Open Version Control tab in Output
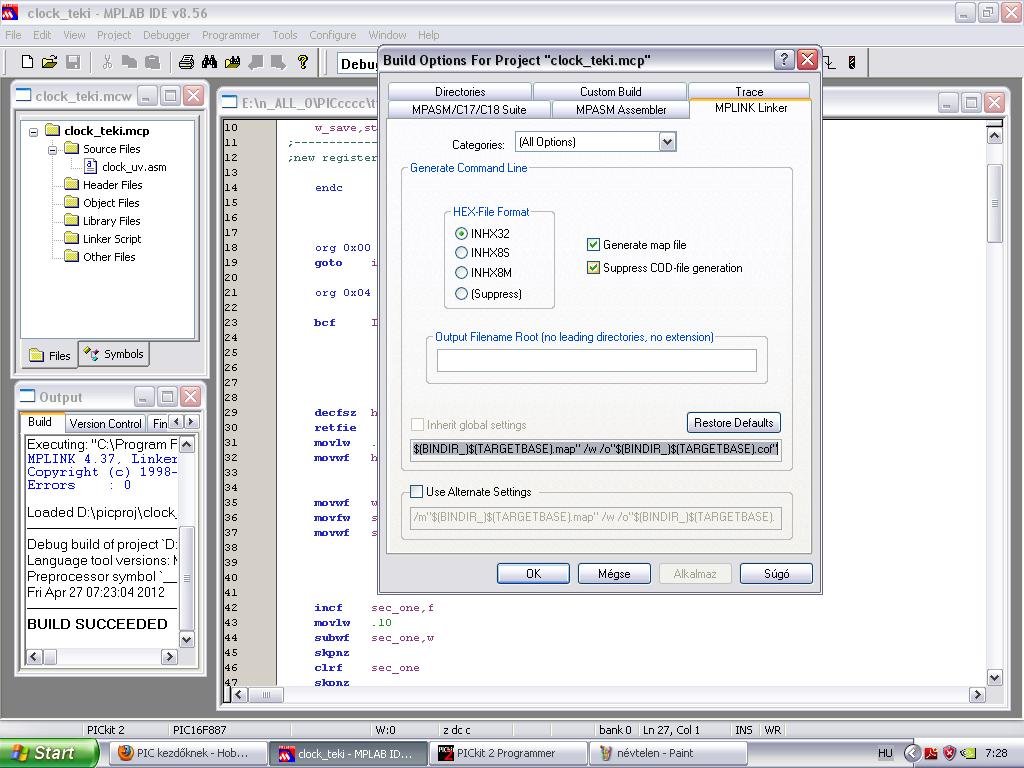Viewport: 1024px width, 768px height. 105,423
